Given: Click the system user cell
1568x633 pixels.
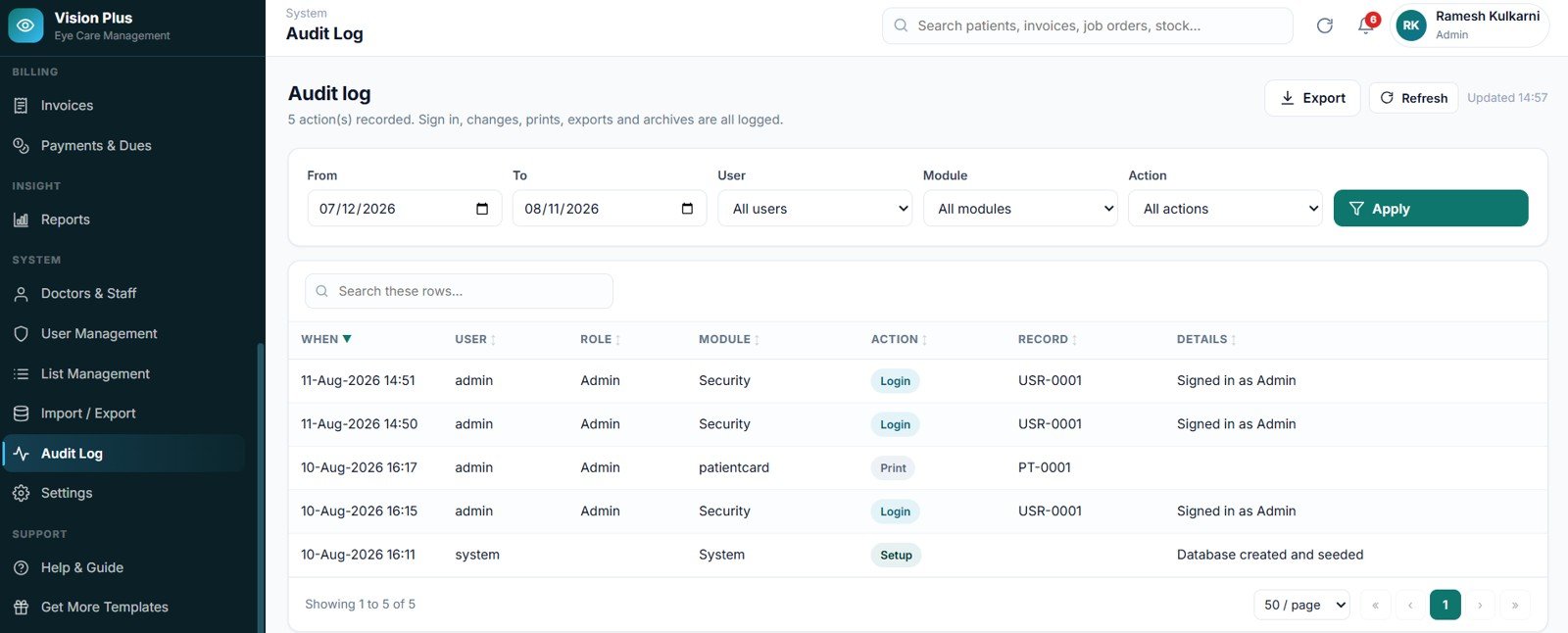Looking at the screenshot, I should (477, 555).
